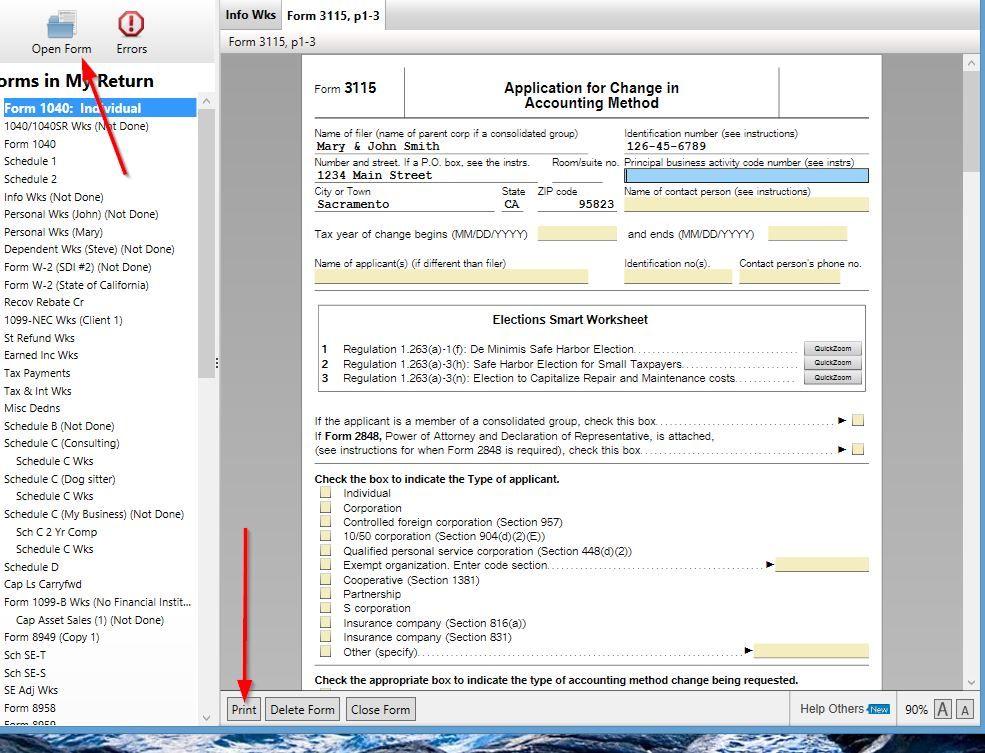
Task: Check Controlled foreign corporation (Section 957) box
Action: click(325, 521)
